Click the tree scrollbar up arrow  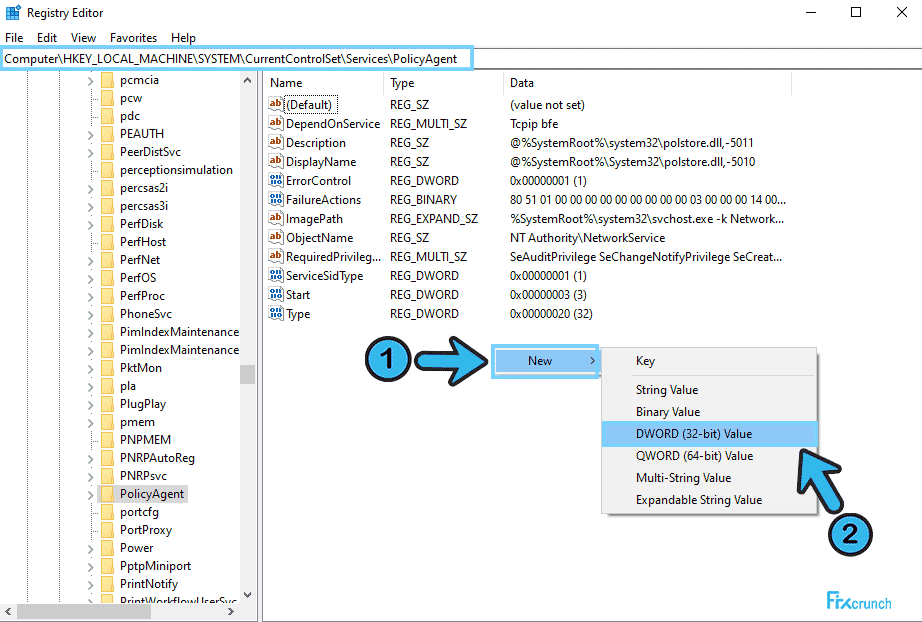click(248, 81)
